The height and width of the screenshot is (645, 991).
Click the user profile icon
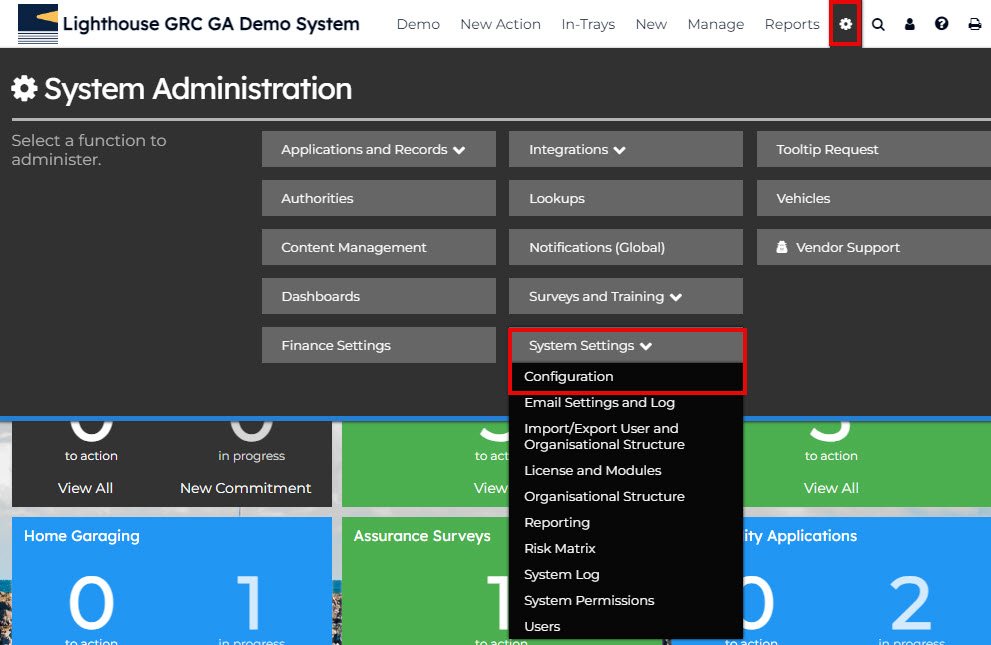[x=910, y=24]
